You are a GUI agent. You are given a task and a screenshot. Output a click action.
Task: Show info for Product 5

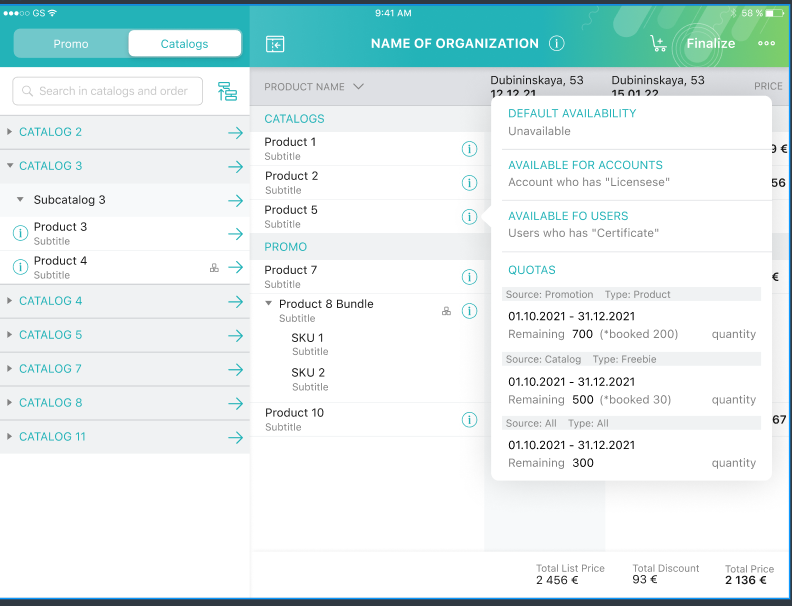click(x=469, y=217)
